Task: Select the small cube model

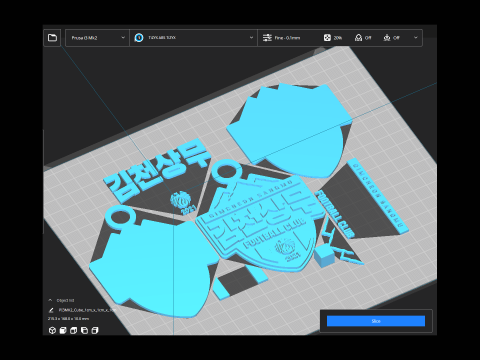Action: click(324, 256)
